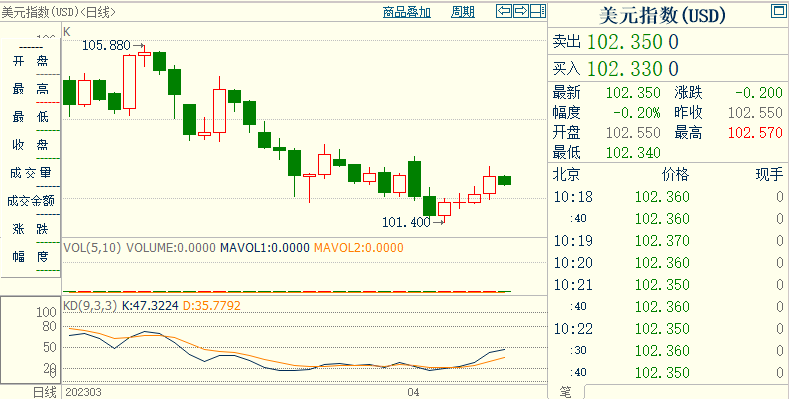
Task: Open the 周期 period link
Action: point(462,12)
